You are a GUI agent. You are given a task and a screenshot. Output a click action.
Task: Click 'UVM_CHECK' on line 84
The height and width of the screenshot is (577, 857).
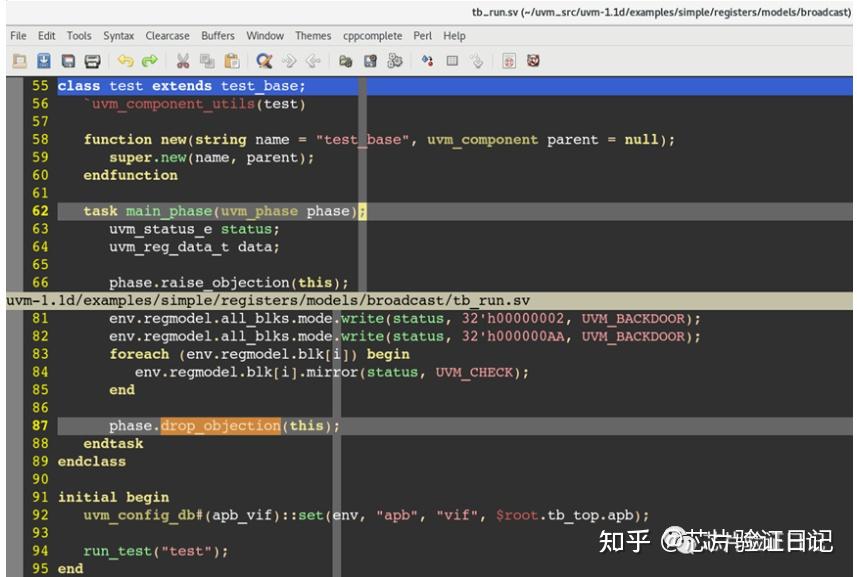475,372
